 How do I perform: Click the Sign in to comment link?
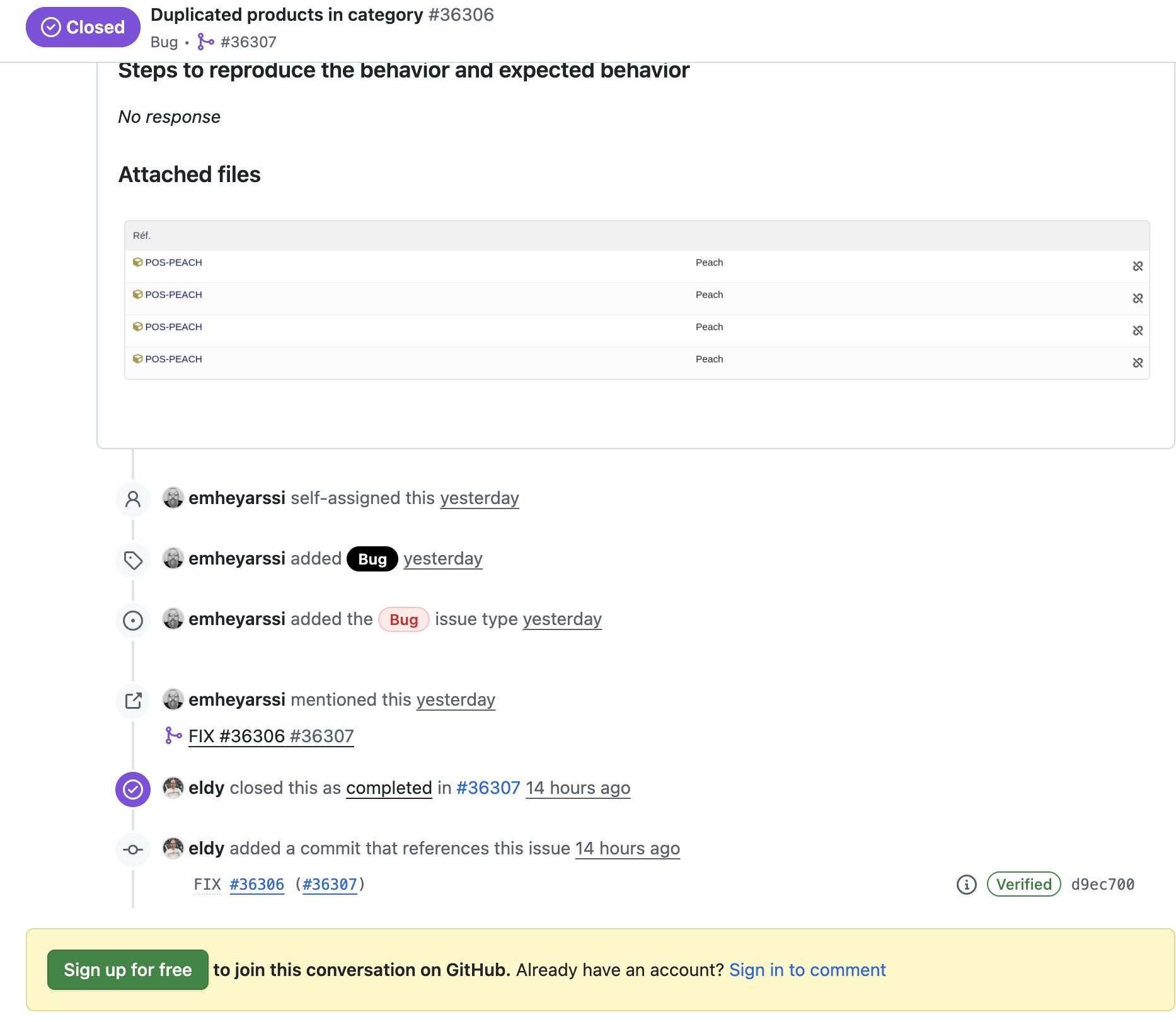(x=807, y=970)
